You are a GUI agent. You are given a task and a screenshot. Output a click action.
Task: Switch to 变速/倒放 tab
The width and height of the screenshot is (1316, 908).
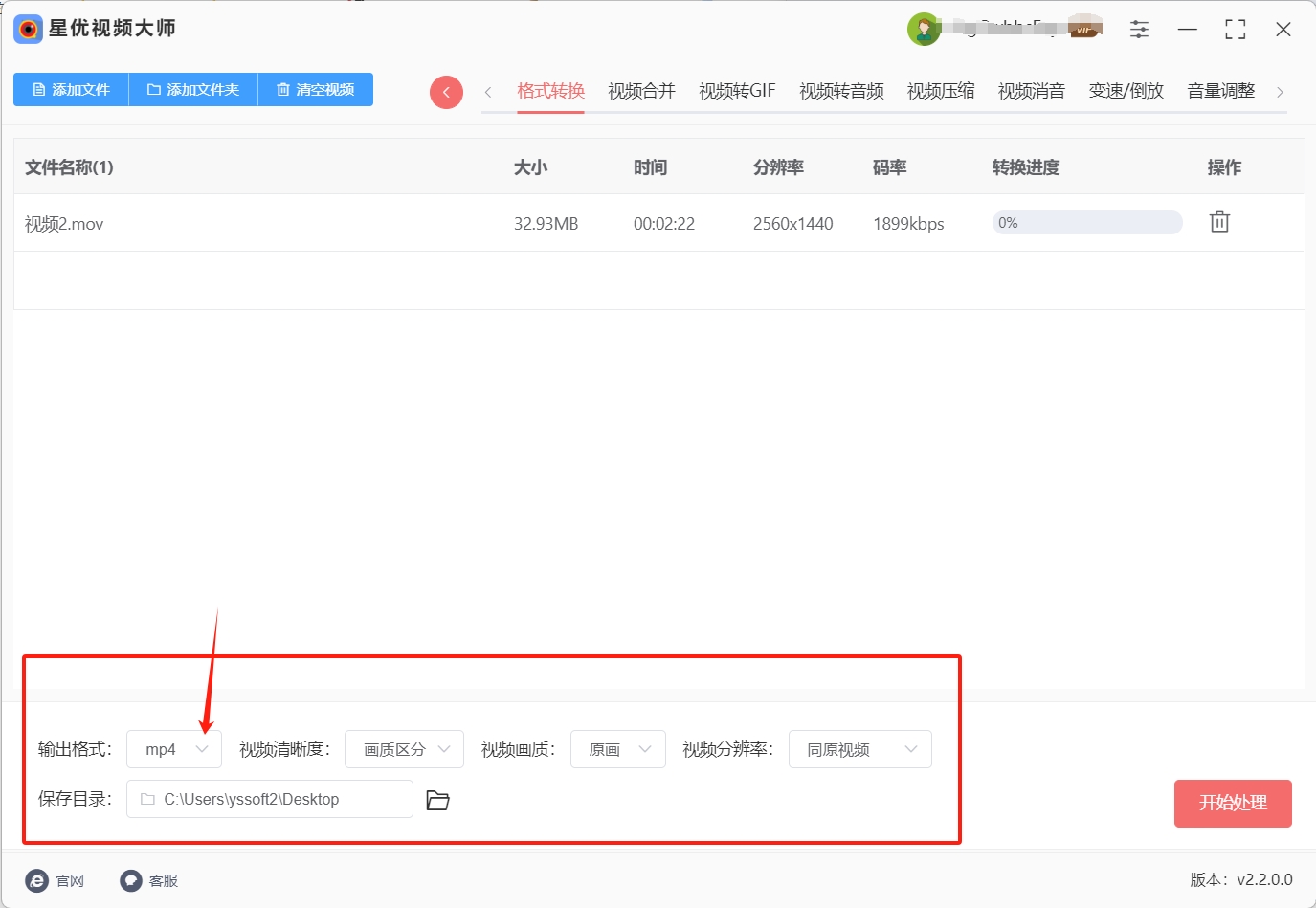pyautogui.click(x=1126, y=91)
